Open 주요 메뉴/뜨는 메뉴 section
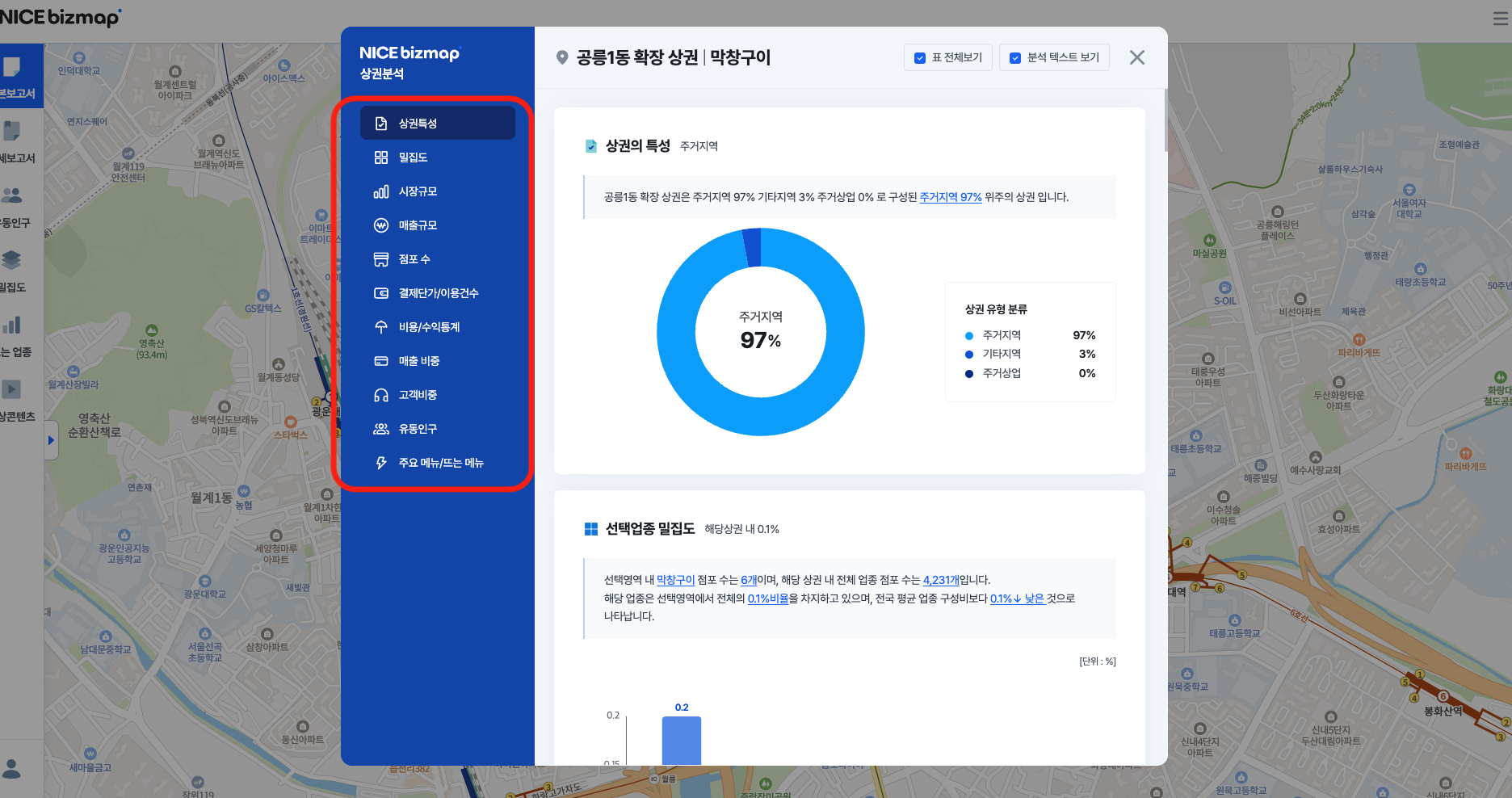Screen dimensions: 1512x798 click(x=437, y=463)
